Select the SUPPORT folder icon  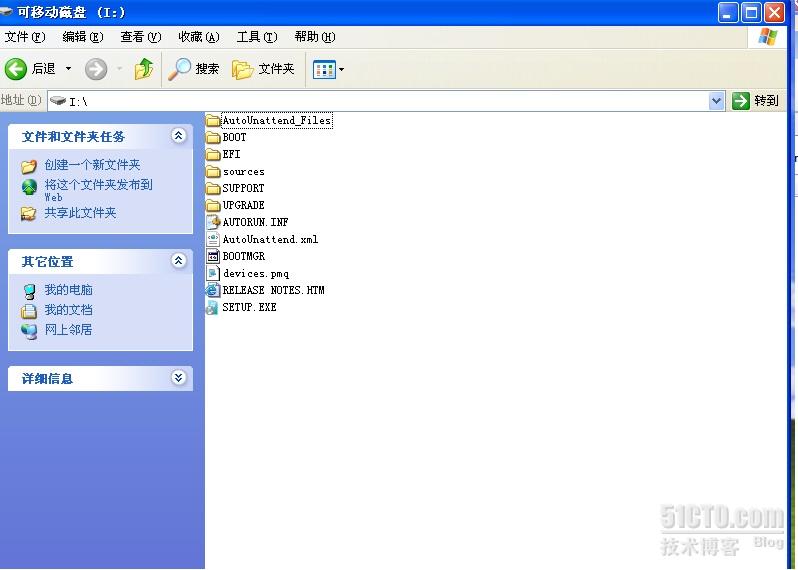click(213, 188)
